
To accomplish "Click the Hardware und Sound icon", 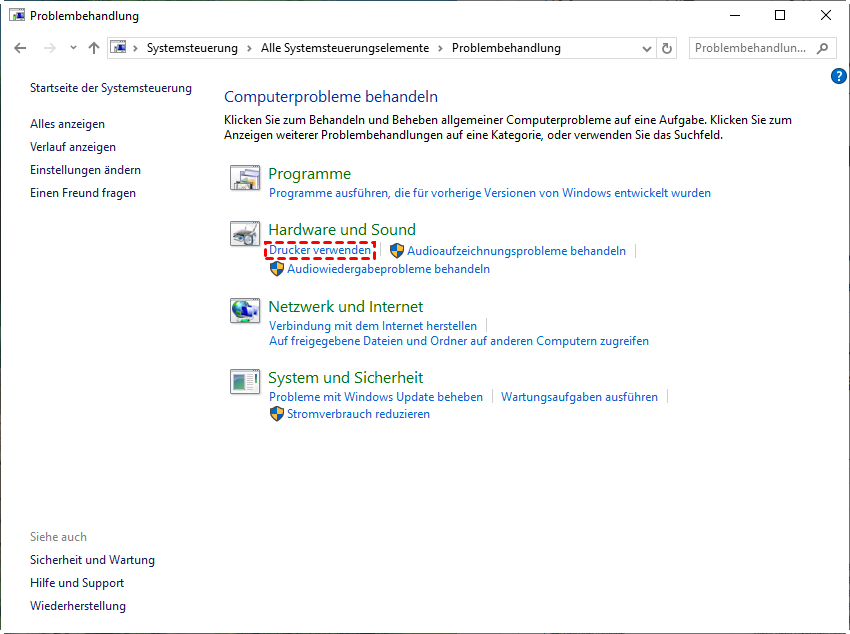I will [x=244, y=234].
